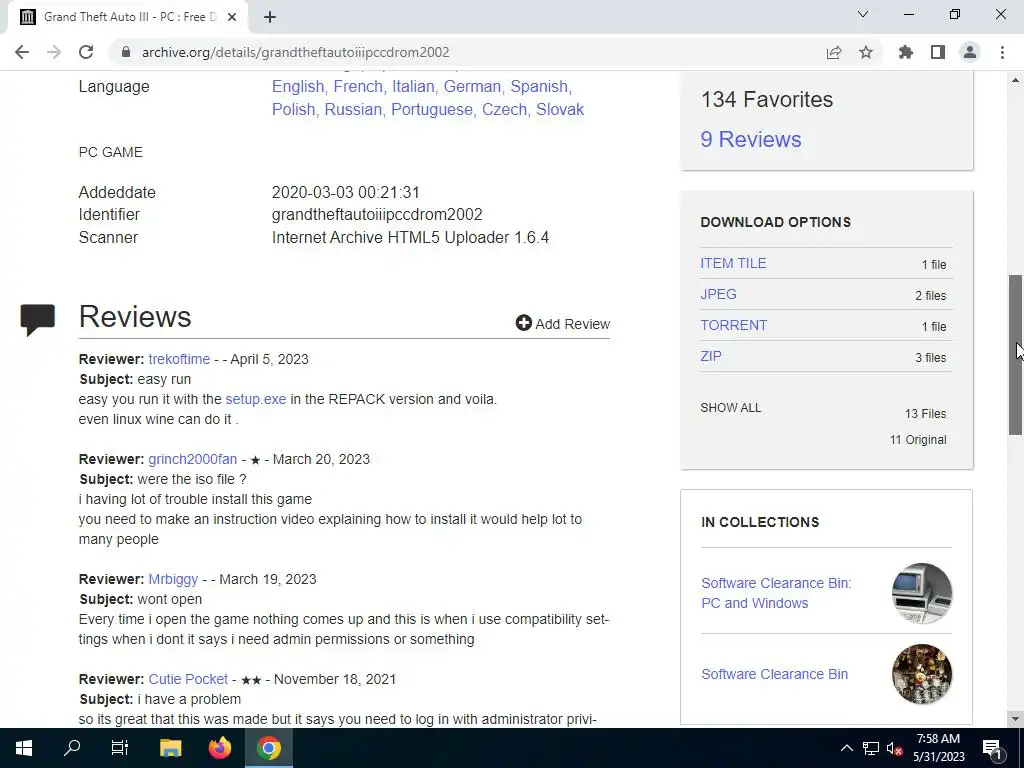Image resolution: width=1024 pixels, height=768 pixels.
Task: Open reviewer trekoftime profile
Action: [x=179, y=359]
